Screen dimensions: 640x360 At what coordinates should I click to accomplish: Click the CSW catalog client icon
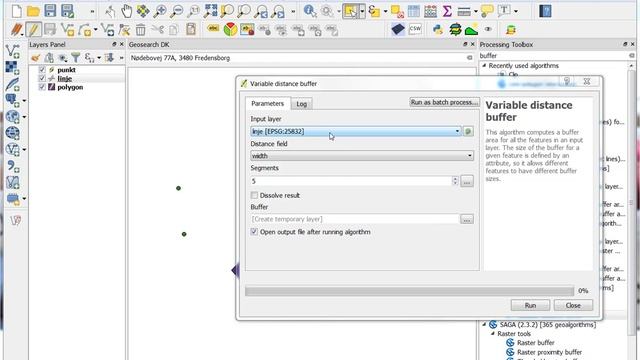pos(415,29)
